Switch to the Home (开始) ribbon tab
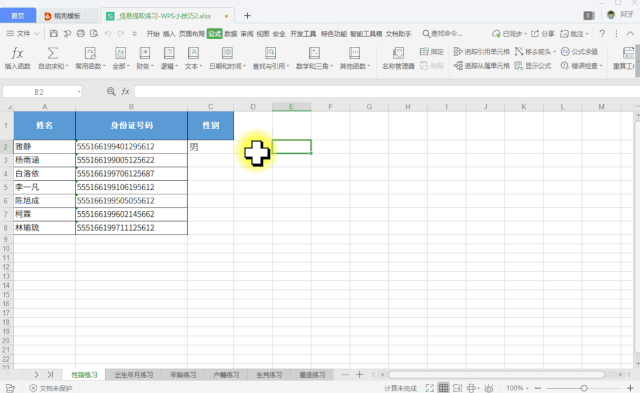The height and width of the screenshot is (393, 640). click(153, 33)
